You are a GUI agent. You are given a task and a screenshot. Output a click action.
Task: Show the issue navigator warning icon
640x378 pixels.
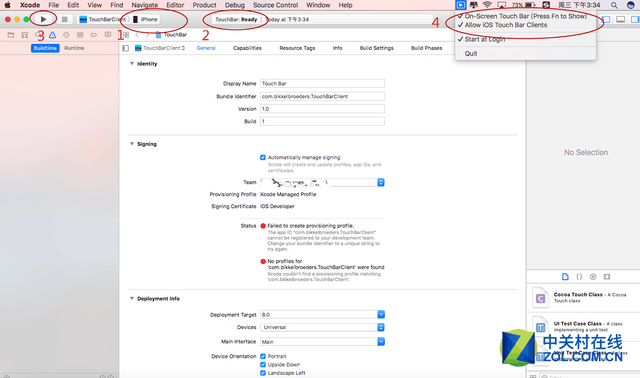[53, 35]
